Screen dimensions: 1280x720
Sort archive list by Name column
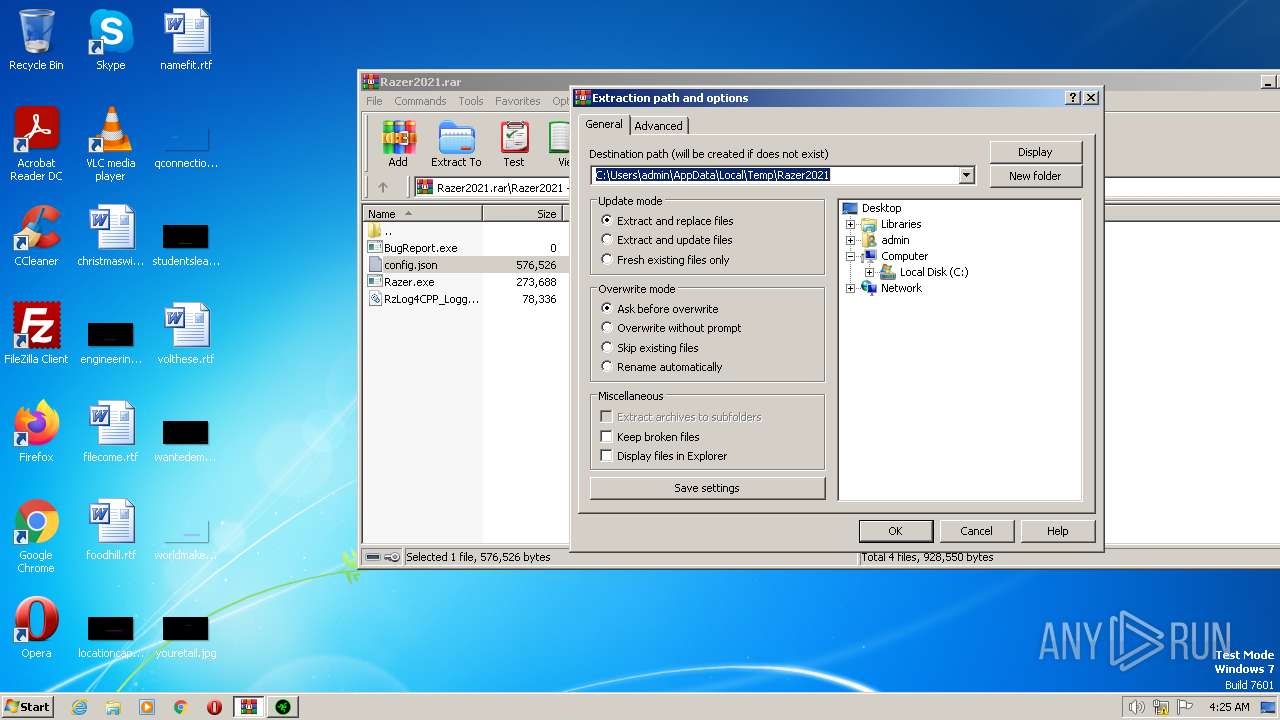(x=422, y=214)
